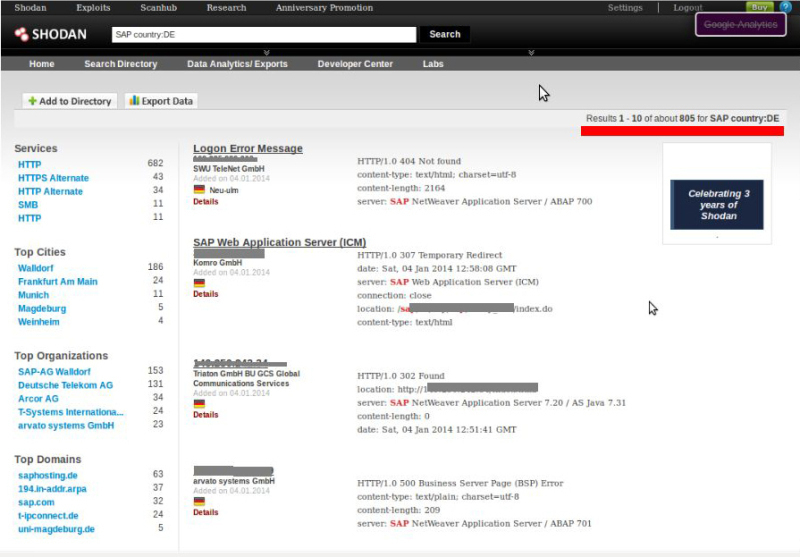Filter by Walldorf city
Screen dimensions: 800x557
(x=36, y=268)
